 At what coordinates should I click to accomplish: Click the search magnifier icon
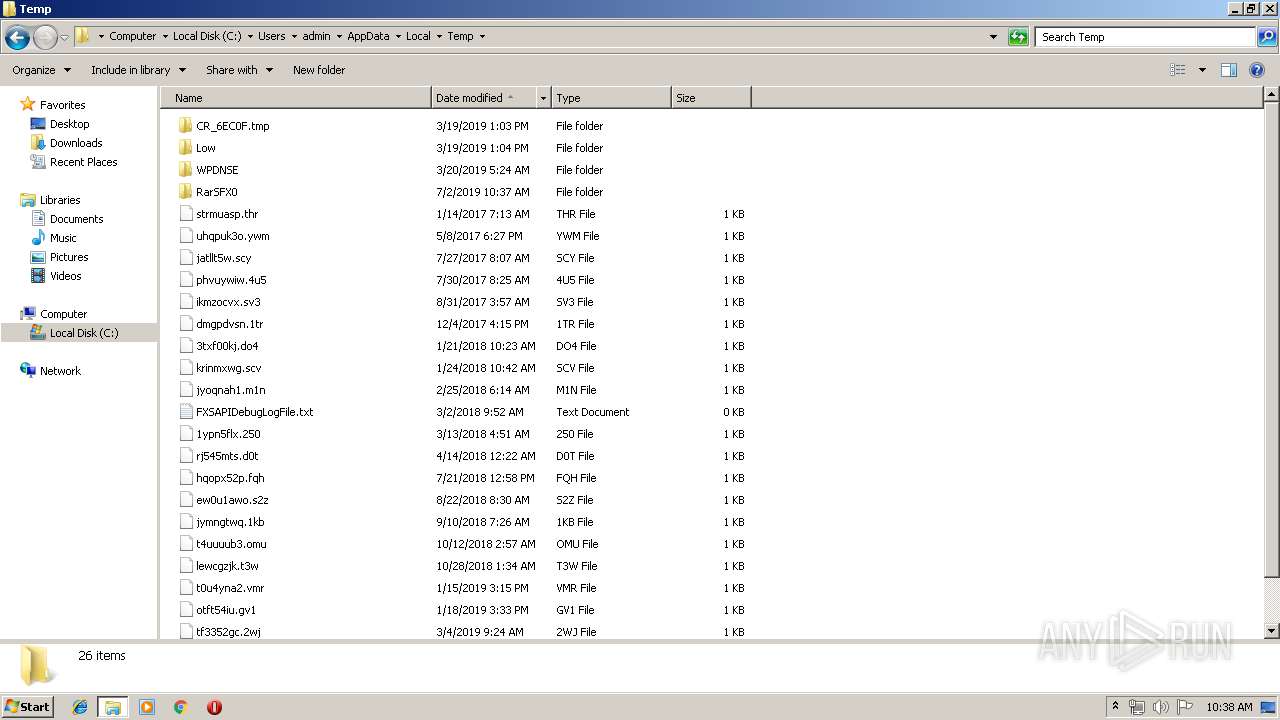click(1266, 37)
